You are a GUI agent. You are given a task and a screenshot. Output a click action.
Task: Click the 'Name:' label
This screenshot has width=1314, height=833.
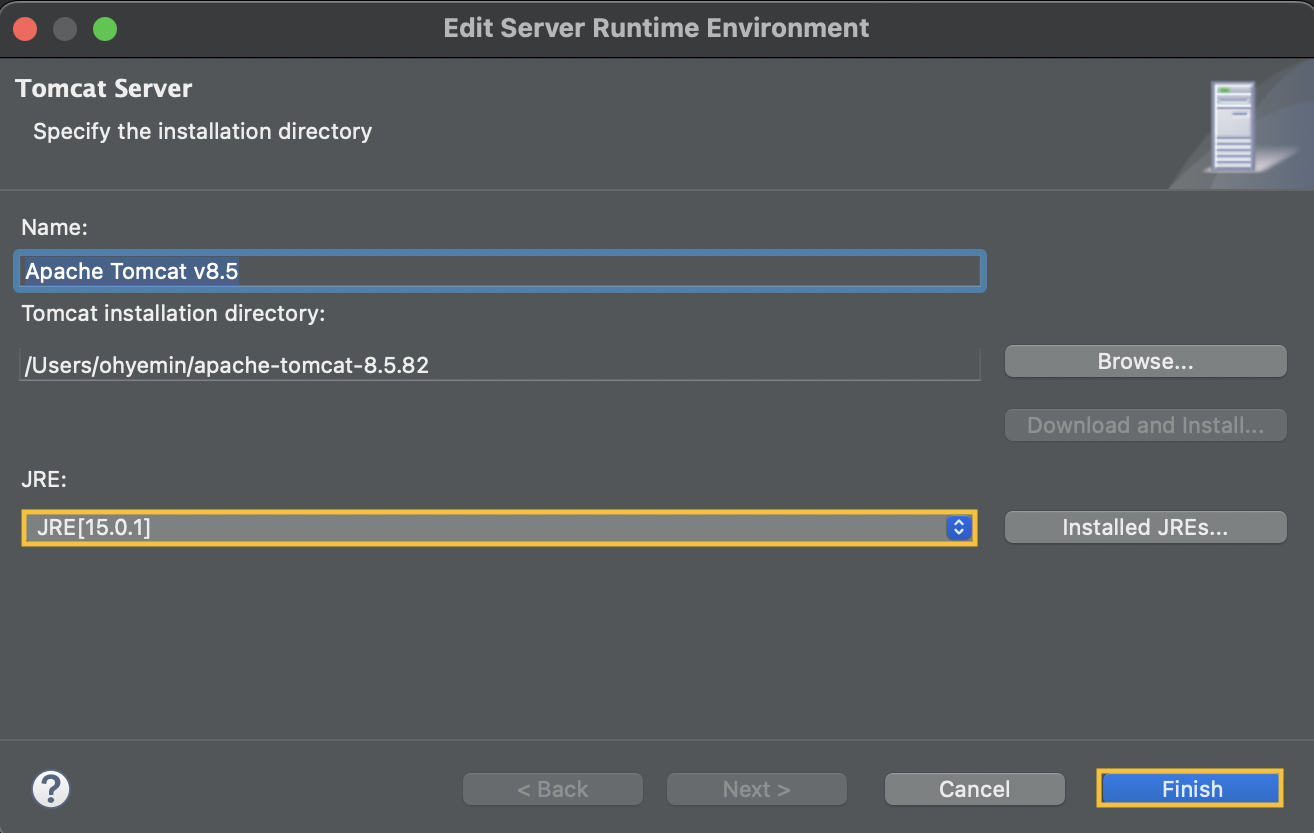click(x=55, y=227)
